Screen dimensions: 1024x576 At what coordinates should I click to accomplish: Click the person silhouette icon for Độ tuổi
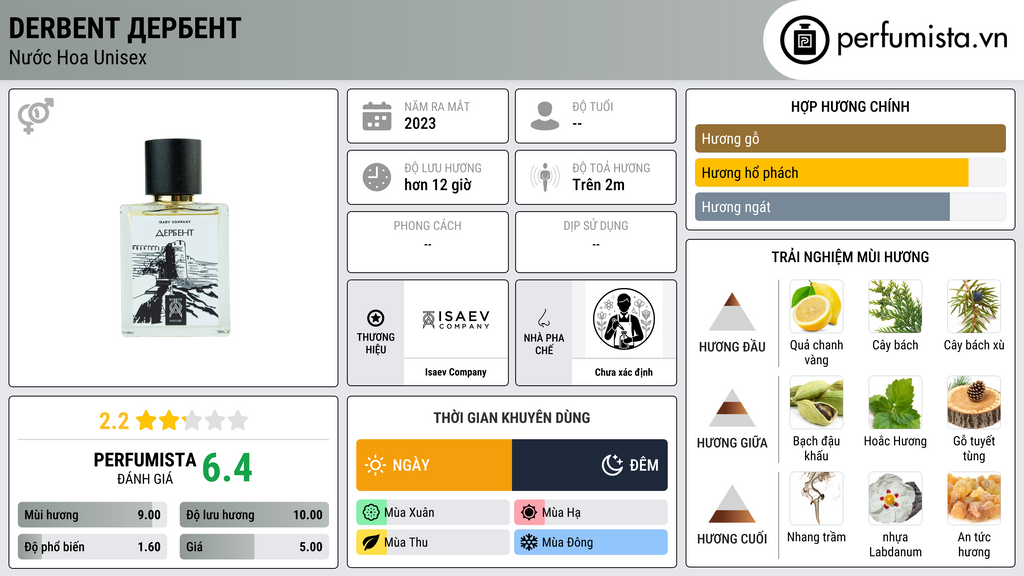pos(545,116)
